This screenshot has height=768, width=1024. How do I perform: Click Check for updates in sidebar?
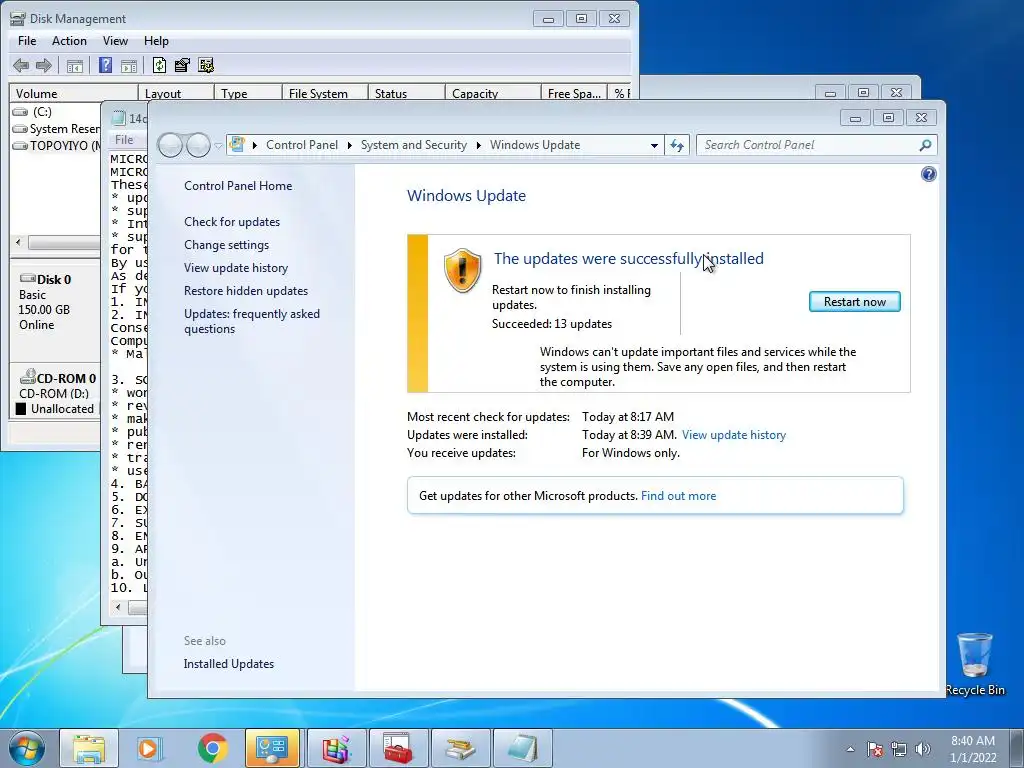pos(232,222)
